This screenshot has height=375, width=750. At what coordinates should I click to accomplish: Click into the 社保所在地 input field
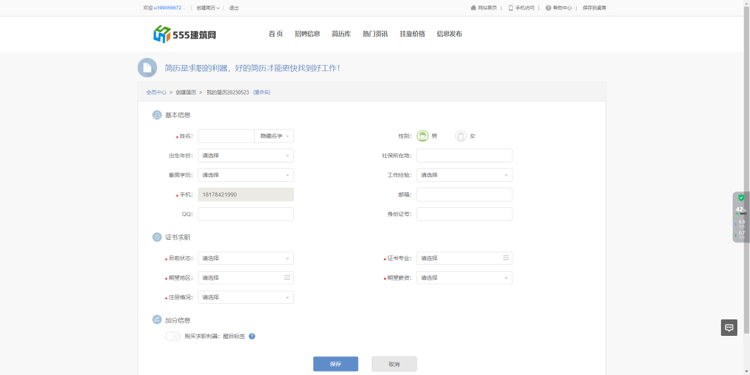point(464,155)
